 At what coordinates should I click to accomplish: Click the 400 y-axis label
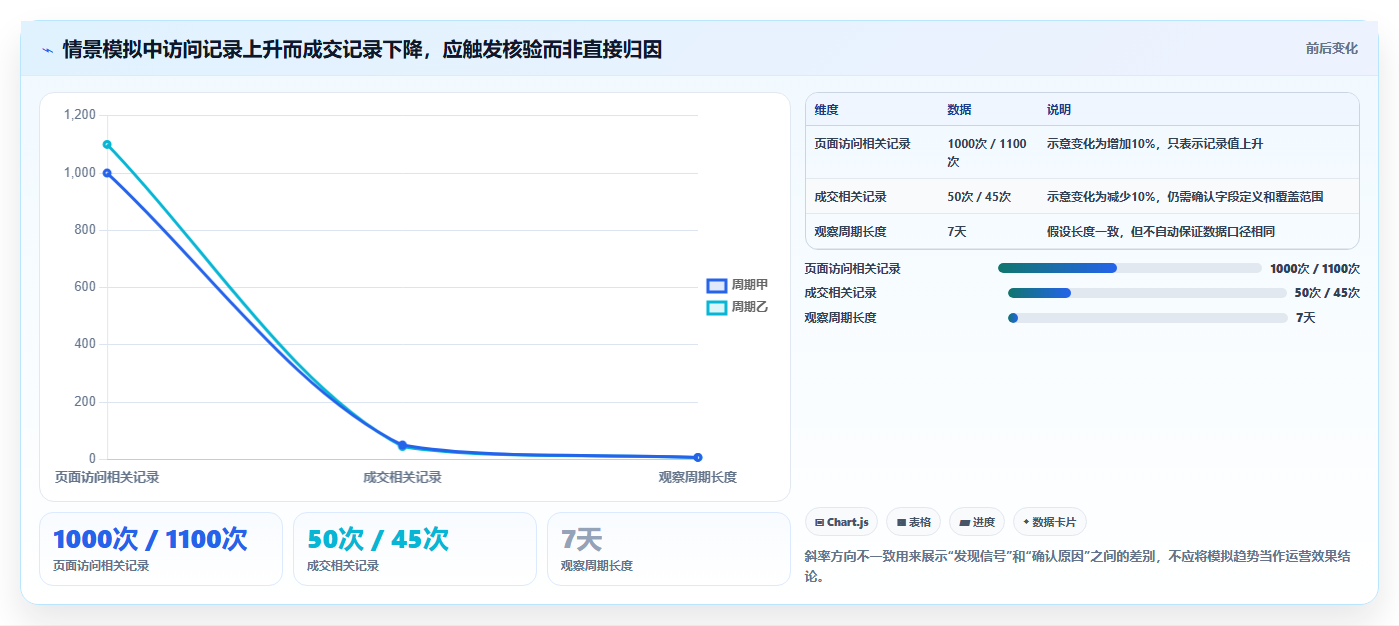point(86,344)
